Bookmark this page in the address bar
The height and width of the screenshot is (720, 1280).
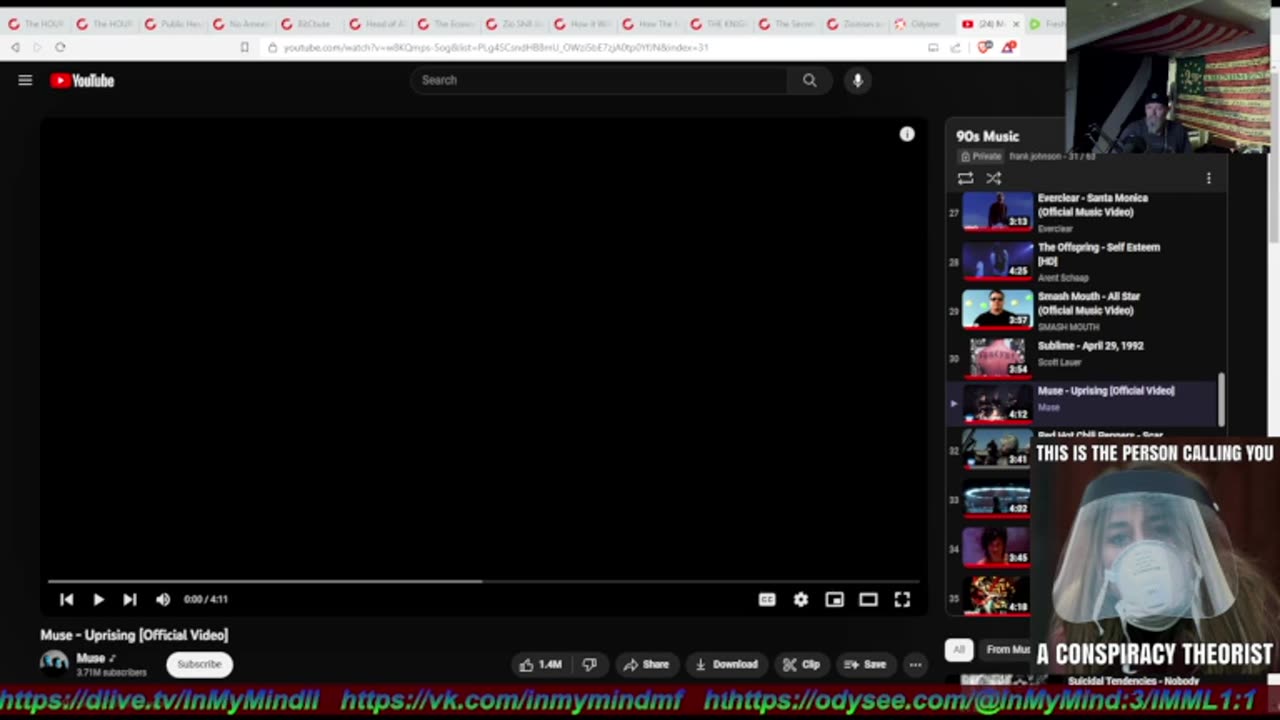pyautogui.click(x=244, y=47)
